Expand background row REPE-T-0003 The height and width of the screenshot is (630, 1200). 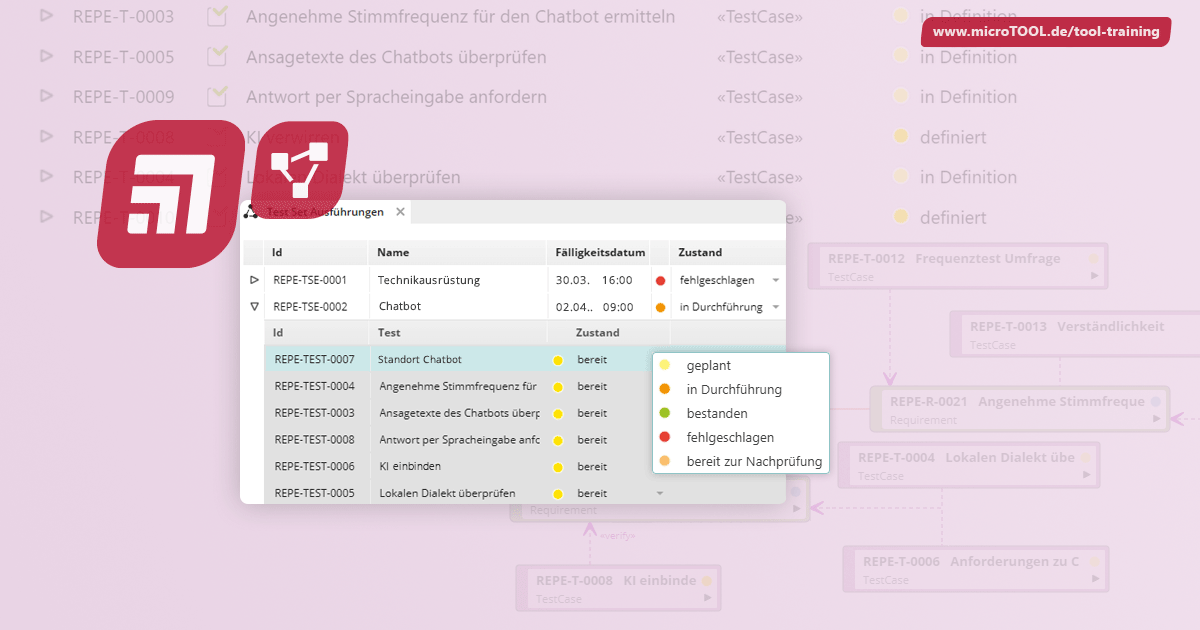click(46, 16)
